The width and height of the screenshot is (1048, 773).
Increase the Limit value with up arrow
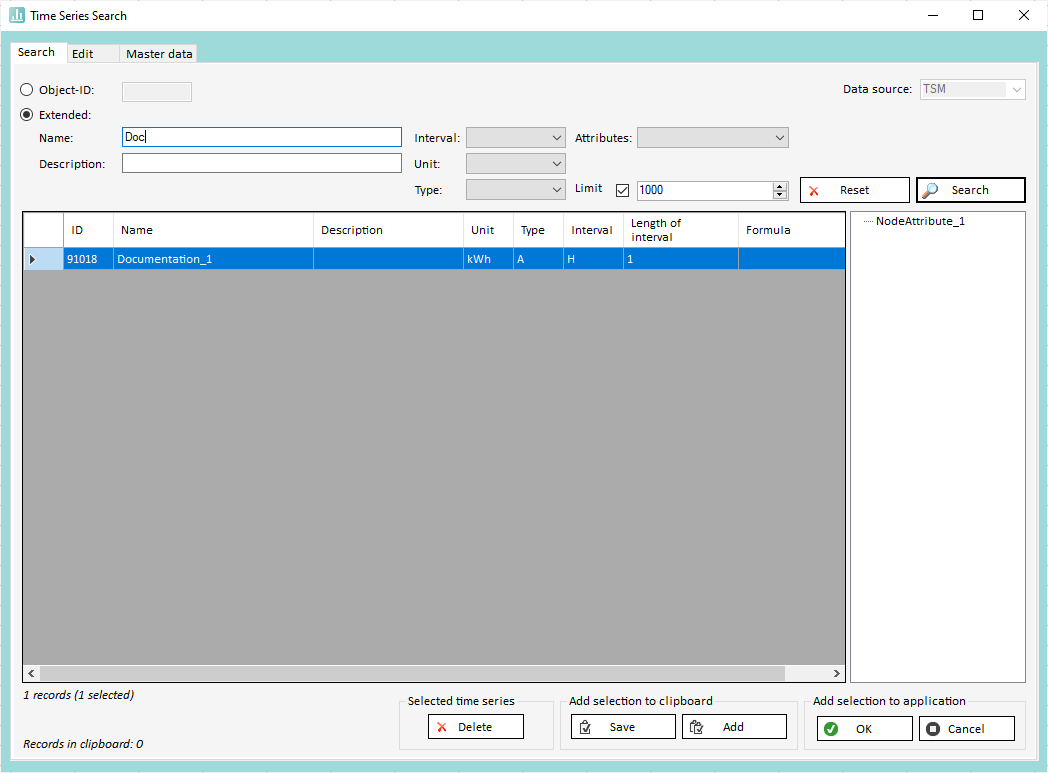click(780, 186)
